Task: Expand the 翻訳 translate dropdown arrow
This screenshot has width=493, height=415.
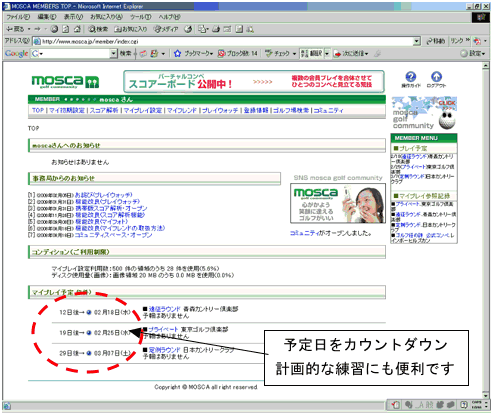Action: click(327, 53)
